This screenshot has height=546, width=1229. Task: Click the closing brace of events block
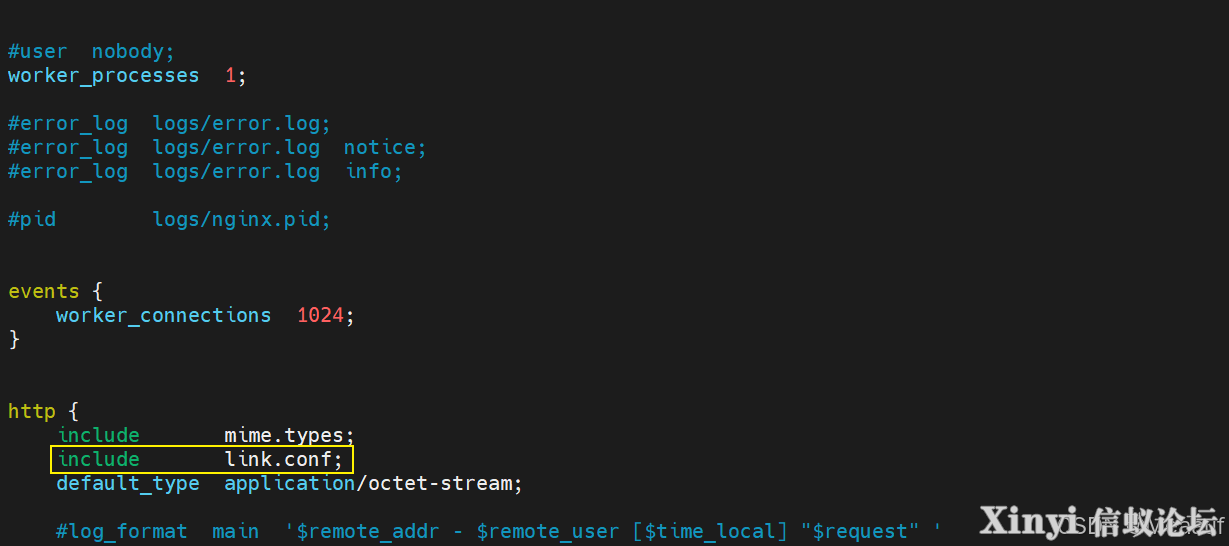pos(14,340)
